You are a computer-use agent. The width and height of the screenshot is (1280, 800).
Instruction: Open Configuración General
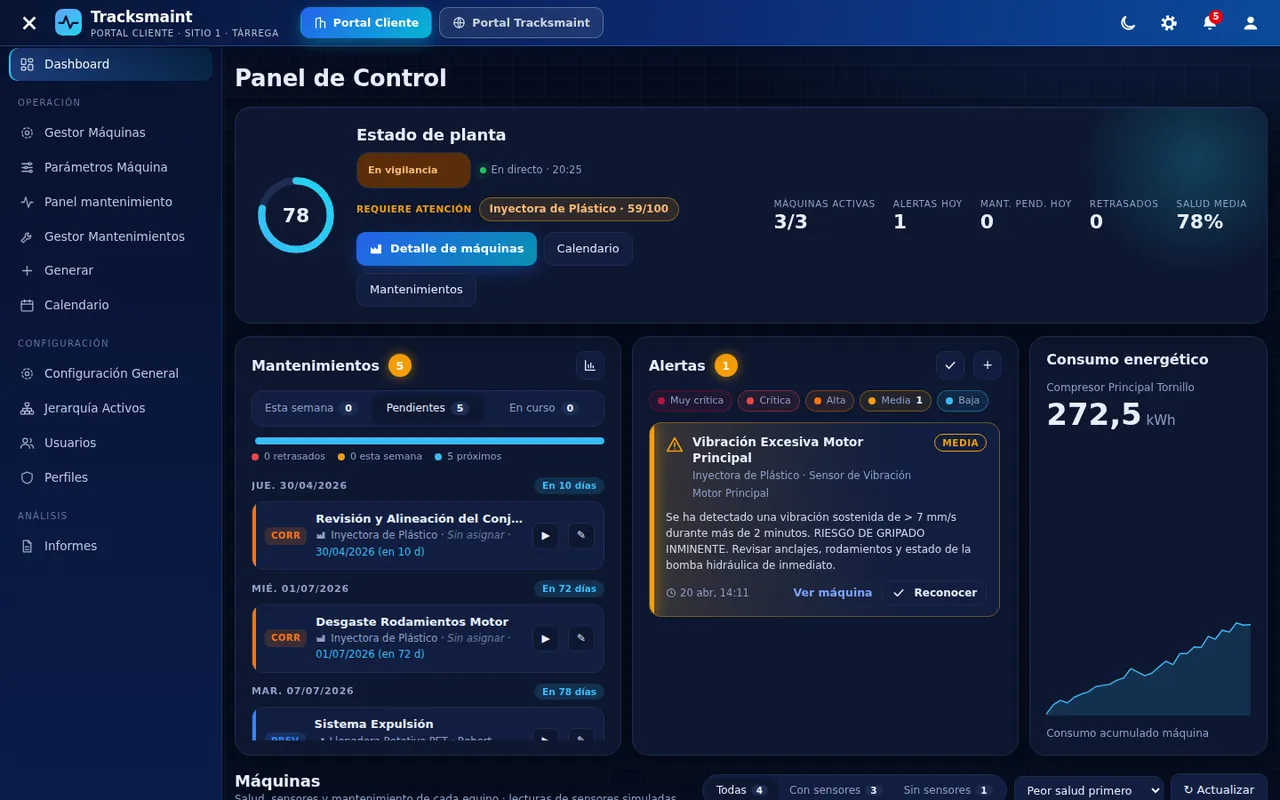pos(111,374)
